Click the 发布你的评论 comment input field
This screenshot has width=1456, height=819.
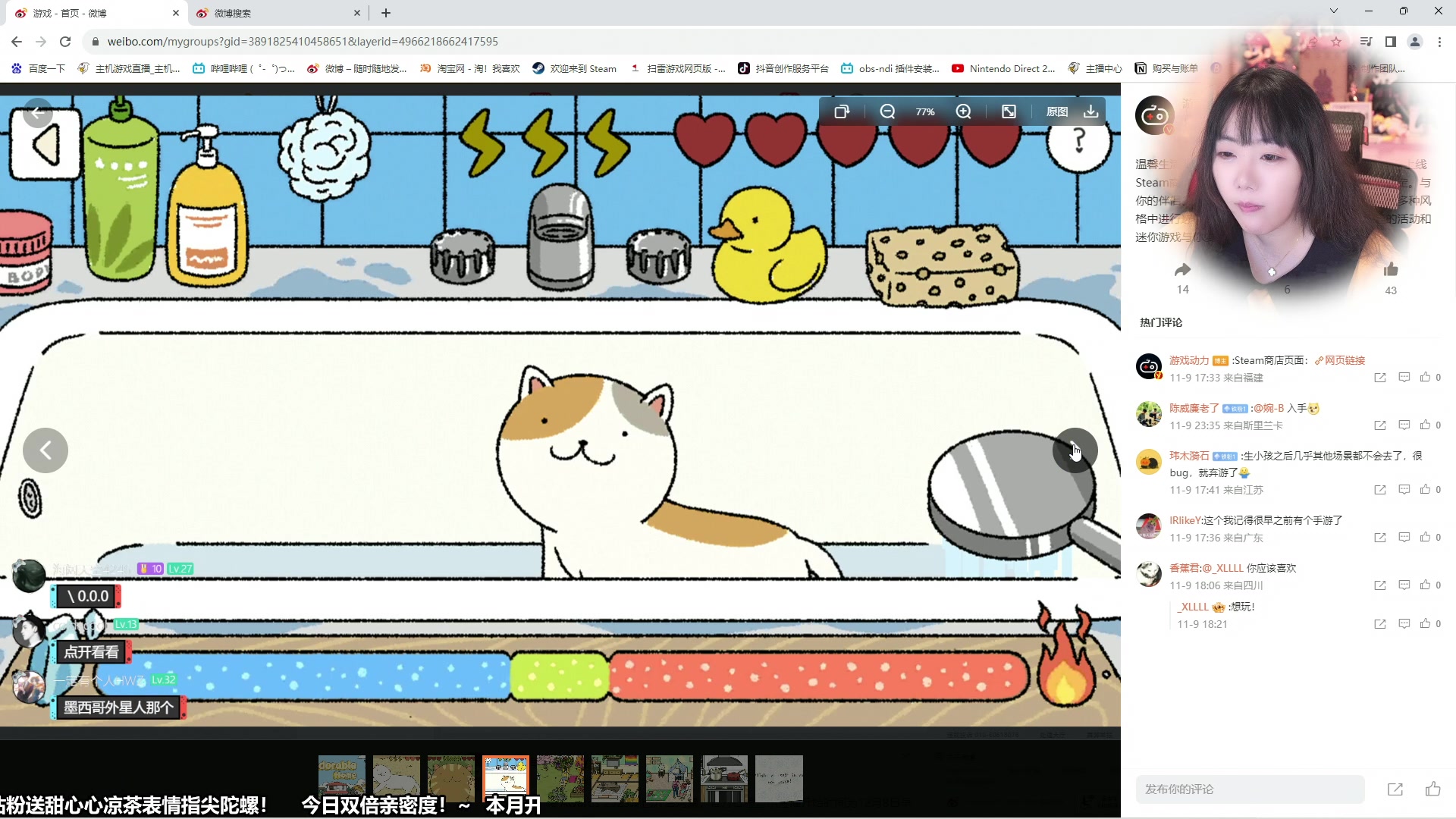(x=1249, y=789)
